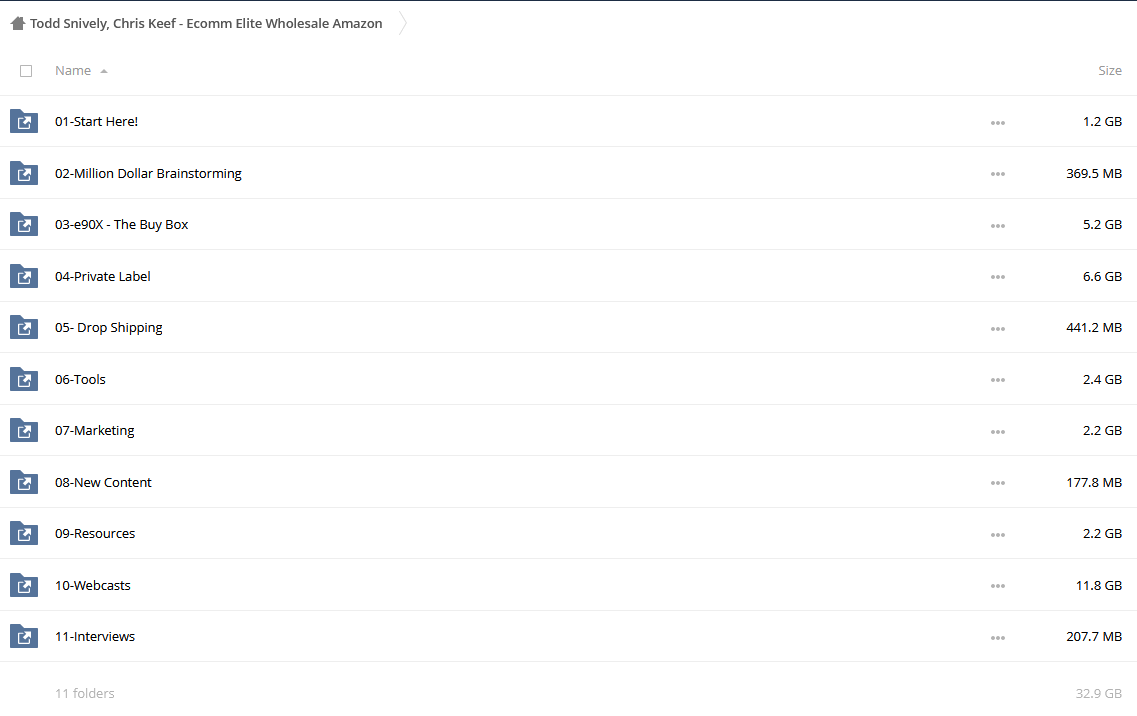Open the 11-Interviews folder
1137x716 pixels.
coord(95,636)
